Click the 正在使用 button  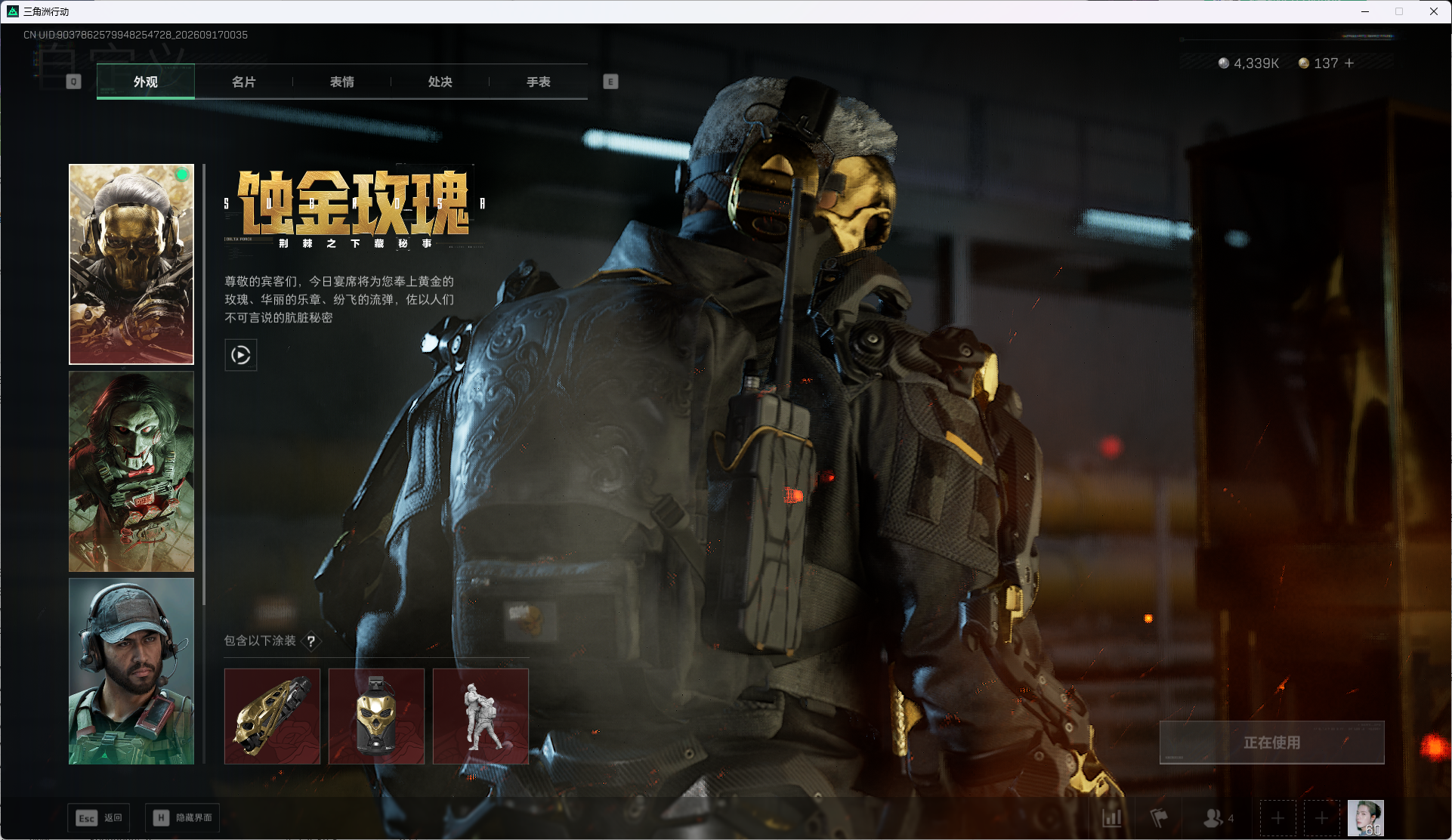[x=1272, y=743]
